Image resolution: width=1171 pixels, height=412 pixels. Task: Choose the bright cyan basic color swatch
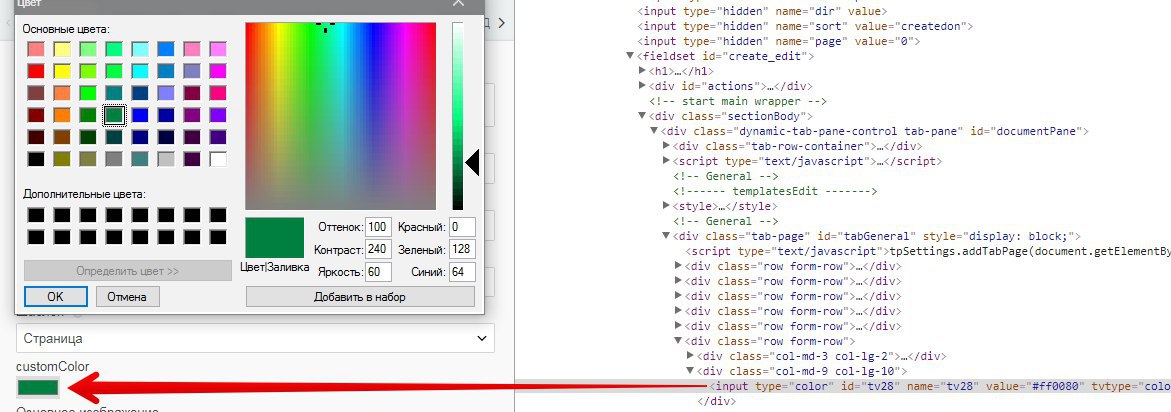[x=140, y=71]
